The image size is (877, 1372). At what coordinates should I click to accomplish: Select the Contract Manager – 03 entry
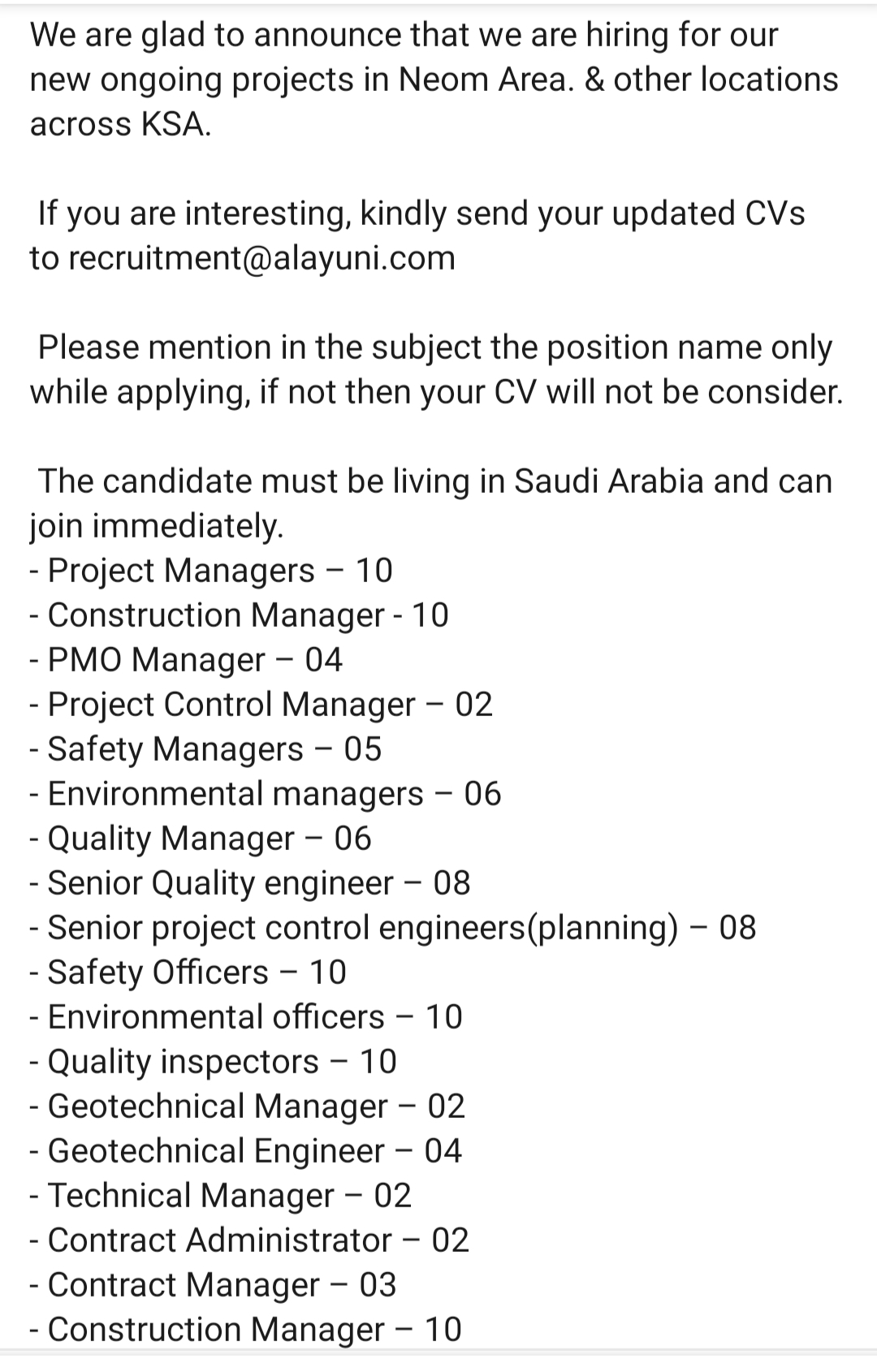click(x=214, y=1285)
